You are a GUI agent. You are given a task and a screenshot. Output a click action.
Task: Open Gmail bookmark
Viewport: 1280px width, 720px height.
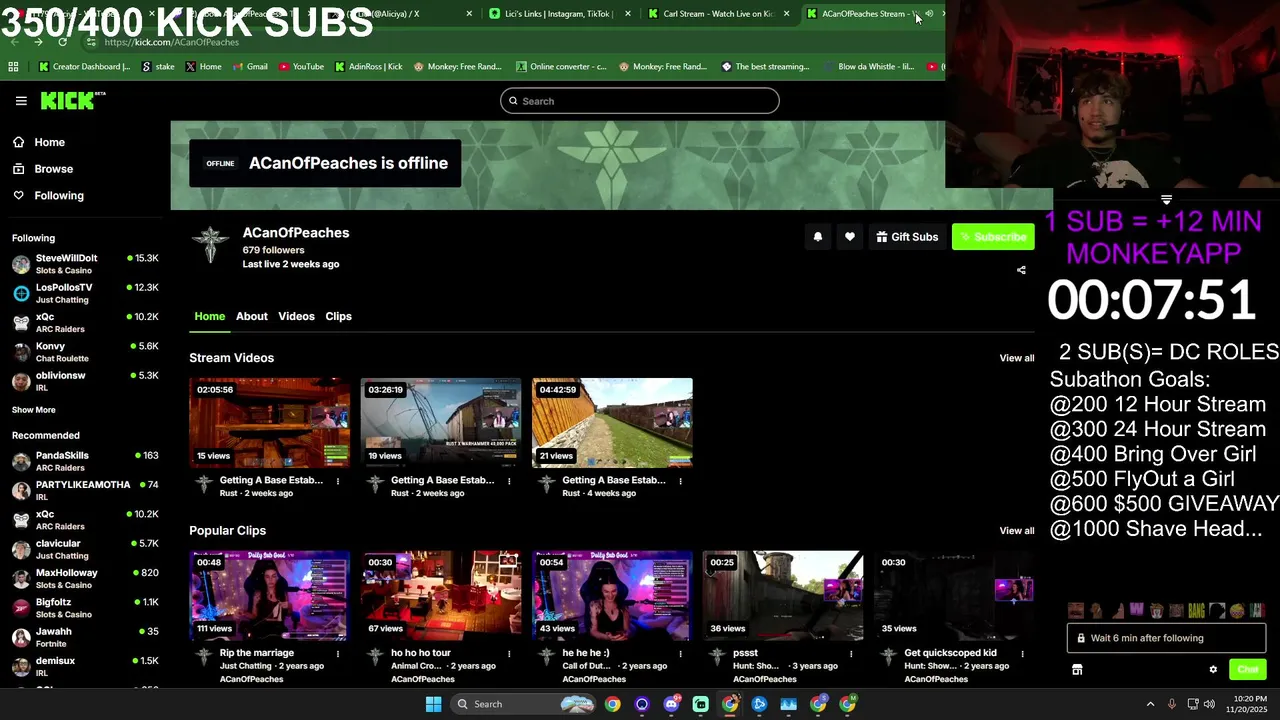pyautogui.click(x=251, y=67)
